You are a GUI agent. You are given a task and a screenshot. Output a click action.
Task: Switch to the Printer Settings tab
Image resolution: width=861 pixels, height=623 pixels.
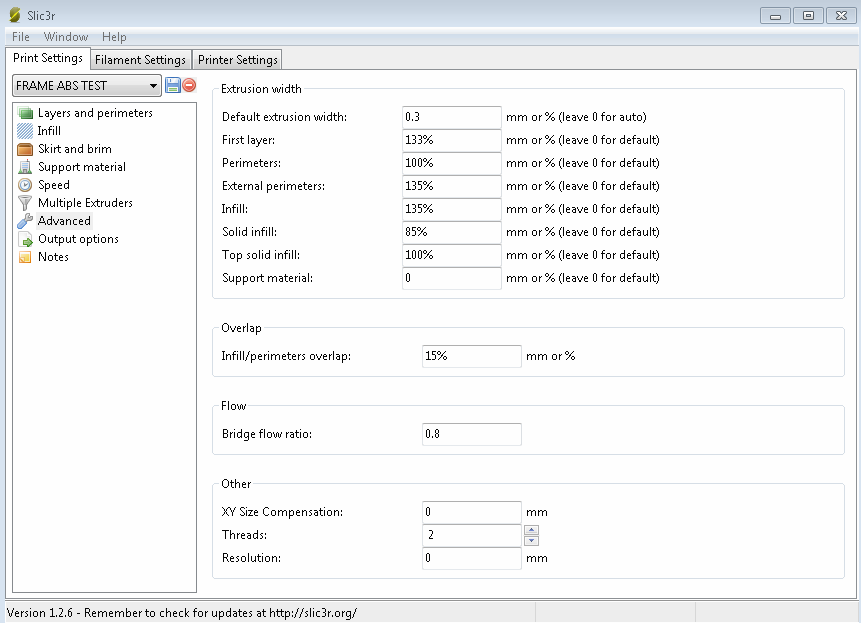238,60
